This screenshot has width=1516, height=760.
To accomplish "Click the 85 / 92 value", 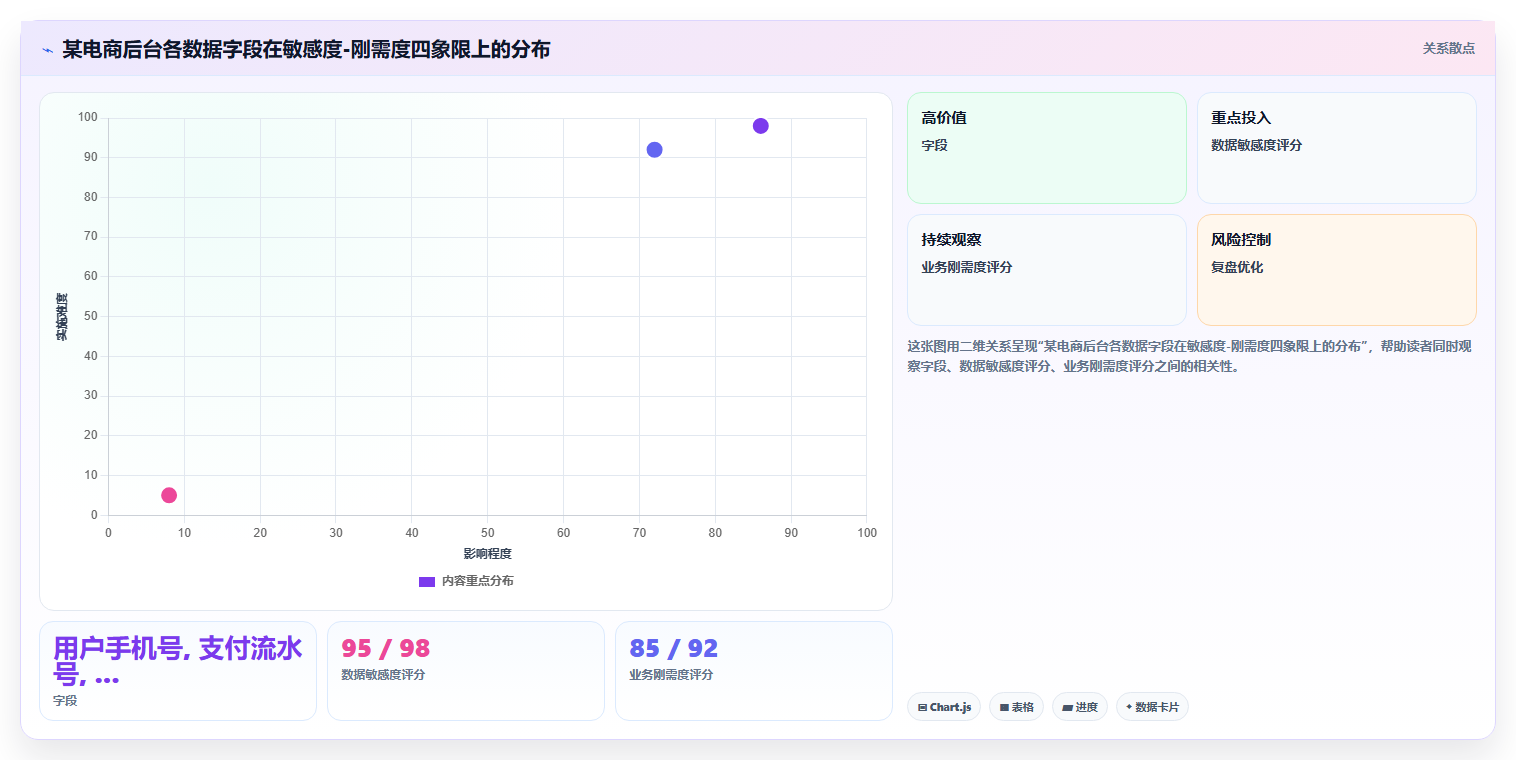I will 673,648.
